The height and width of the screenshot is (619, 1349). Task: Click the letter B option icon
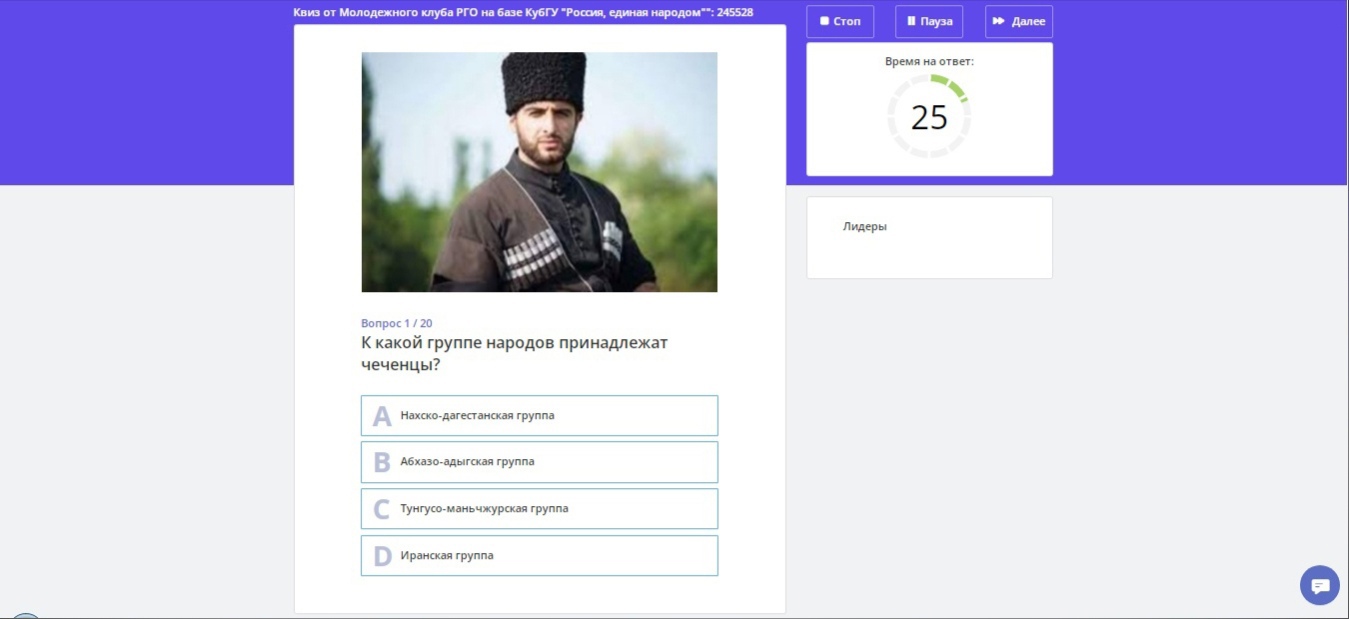coord(382,462)
